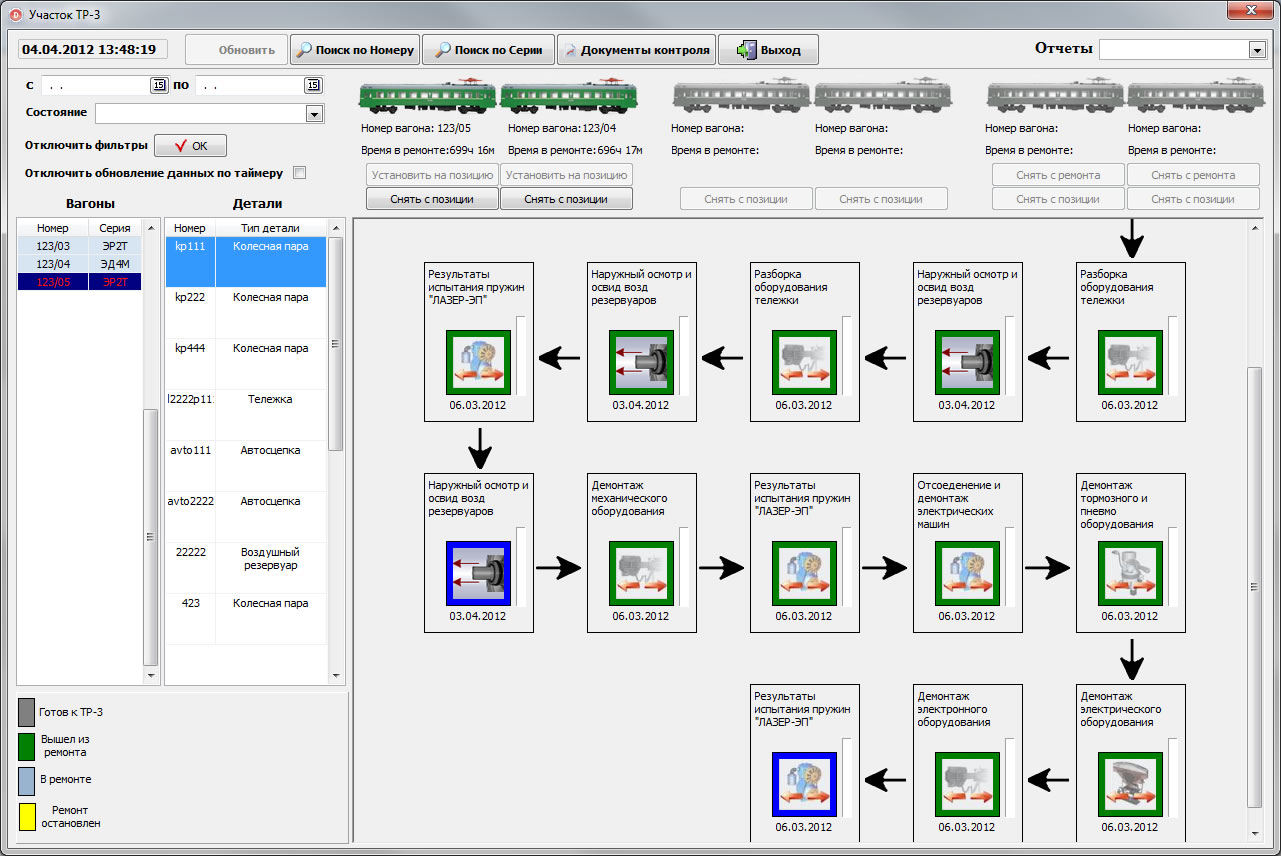1281x856 pixels.
Task: Open the blue-framed 'Наружный осмотр' operation icon
Action: [478, 573]
